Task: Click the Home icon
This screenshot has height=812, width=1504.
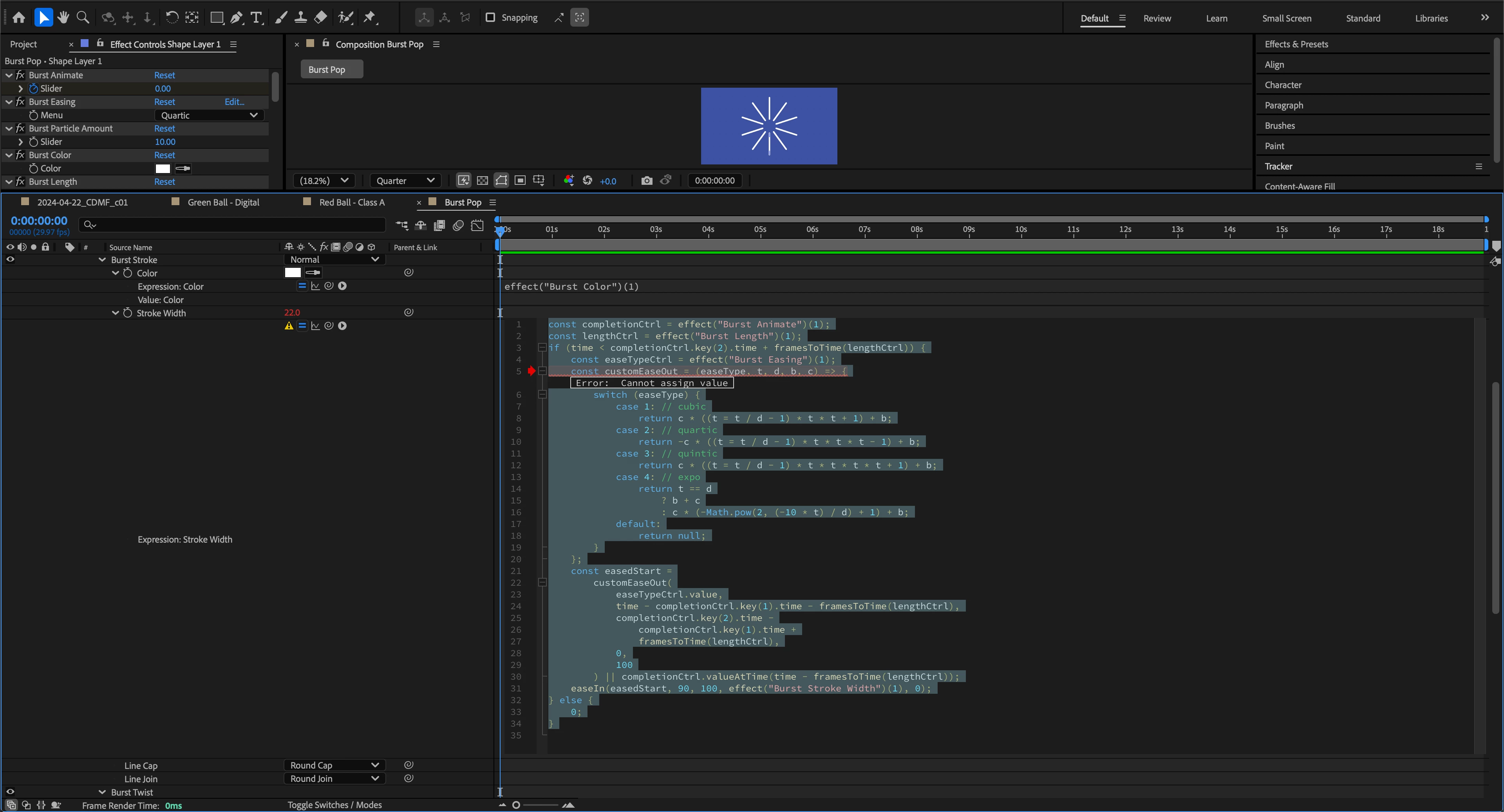Action: pos(19,18)
